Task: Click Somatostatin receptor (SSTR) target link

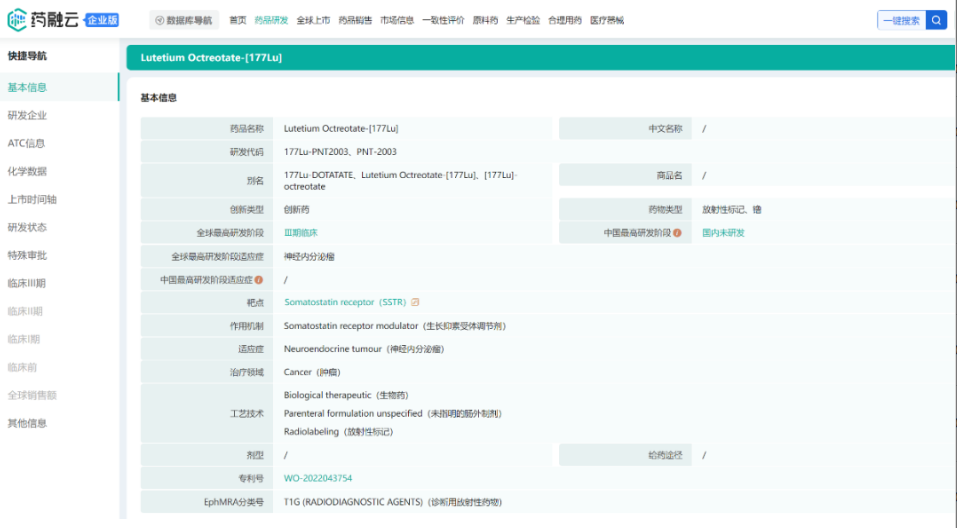Action: (345, 302)
